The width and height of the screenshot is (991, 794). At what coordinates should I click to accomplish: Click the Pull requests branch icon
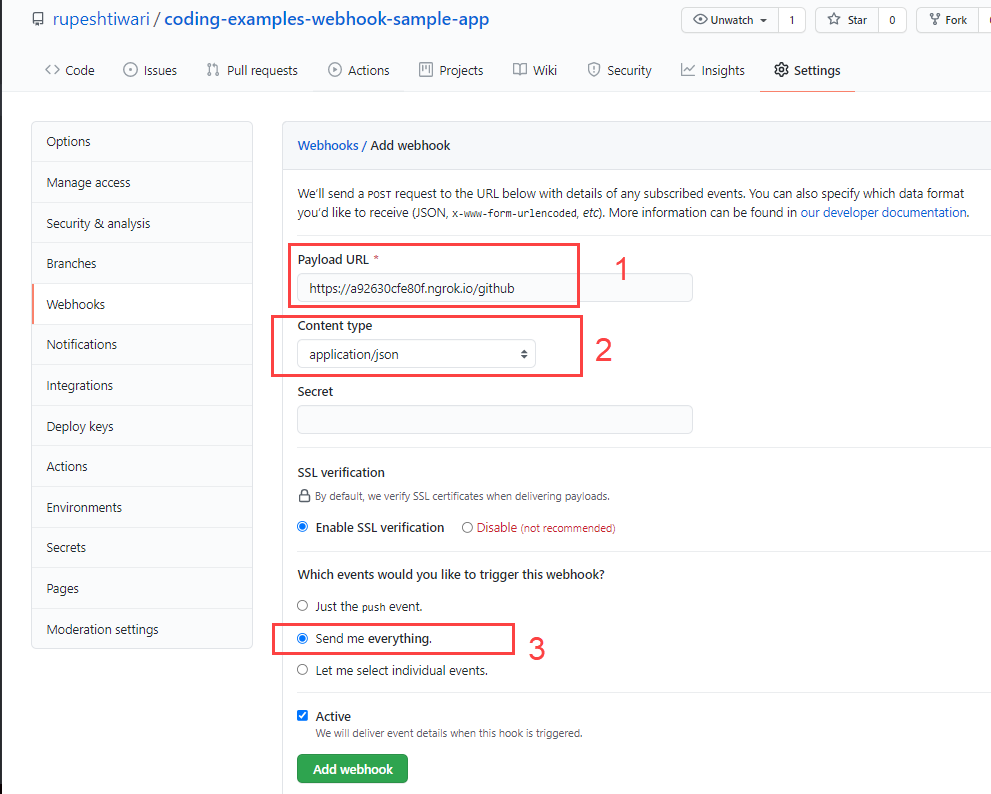[213, 70]
